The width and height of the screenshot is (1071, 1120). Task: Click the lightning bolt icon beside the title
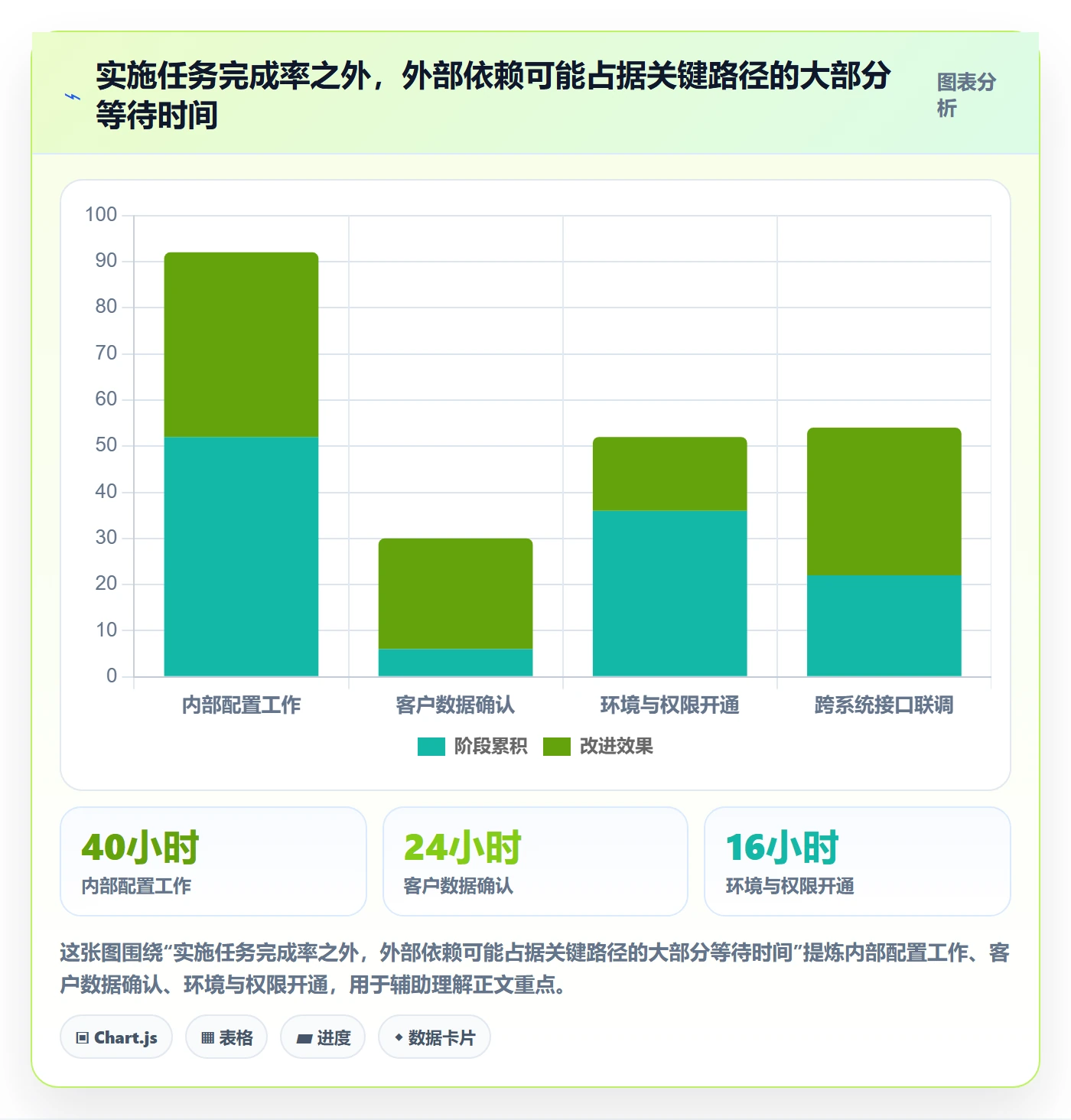73,96
